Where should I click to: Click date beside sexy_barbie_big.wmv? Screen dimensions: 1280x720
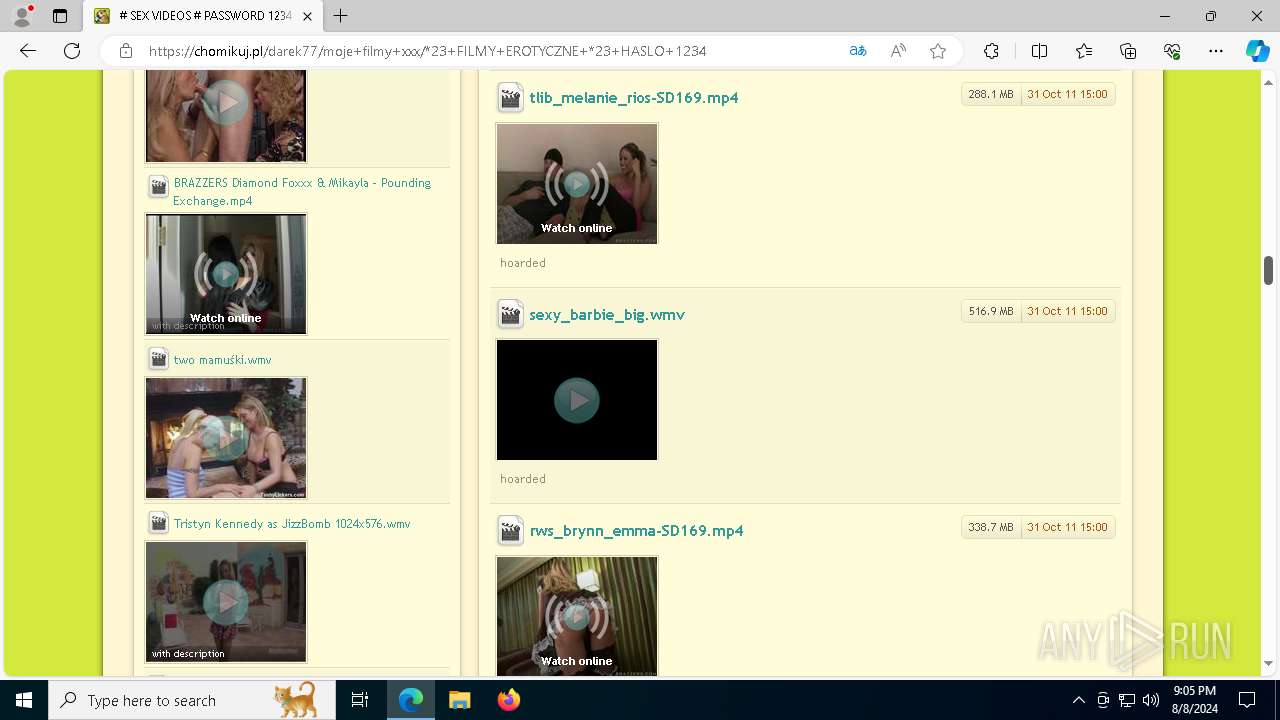pyautogui.click(x=1067, y=311)
